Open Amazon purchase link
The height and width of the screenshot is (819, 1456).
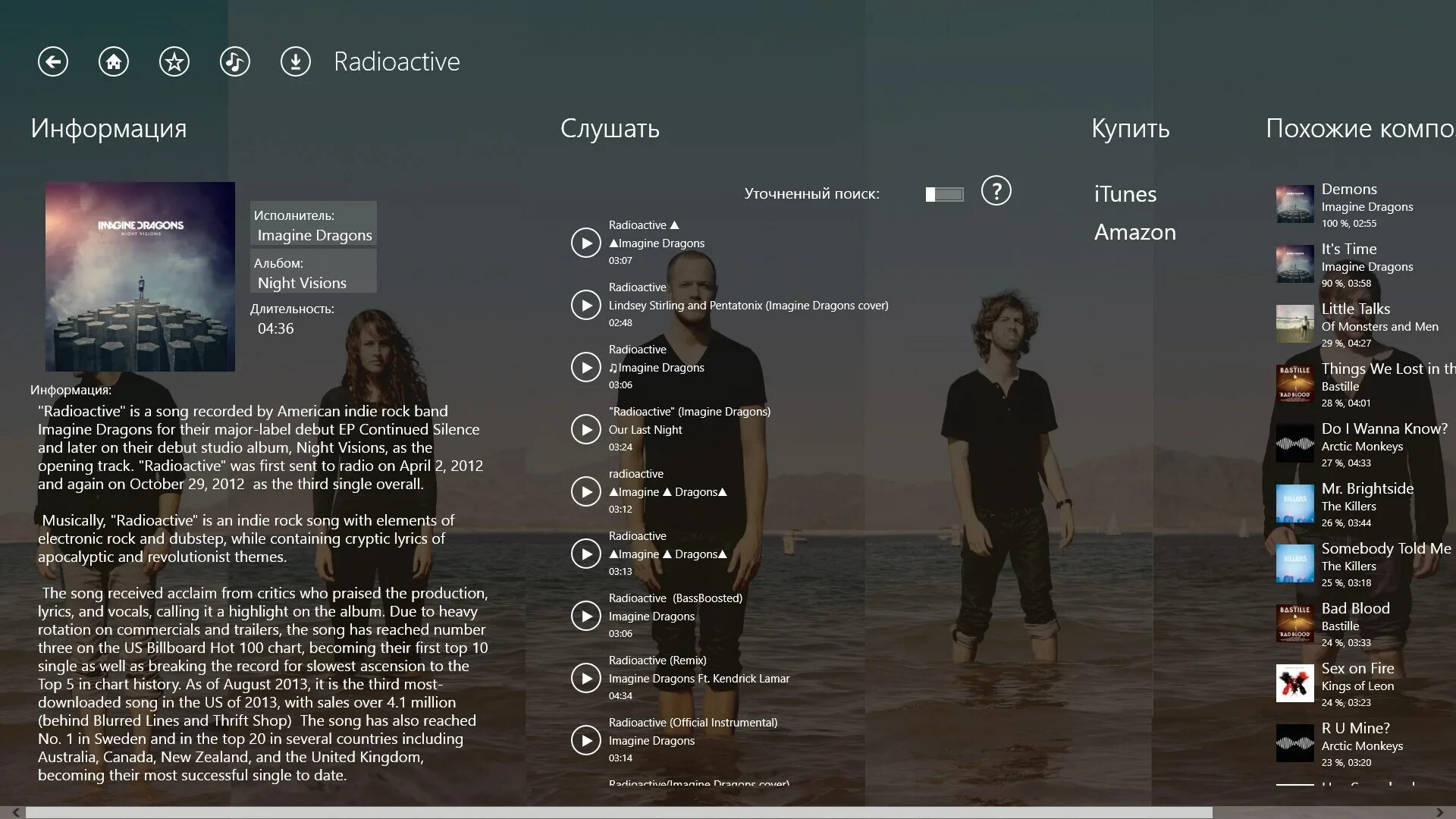click(x=1134, y=231)
